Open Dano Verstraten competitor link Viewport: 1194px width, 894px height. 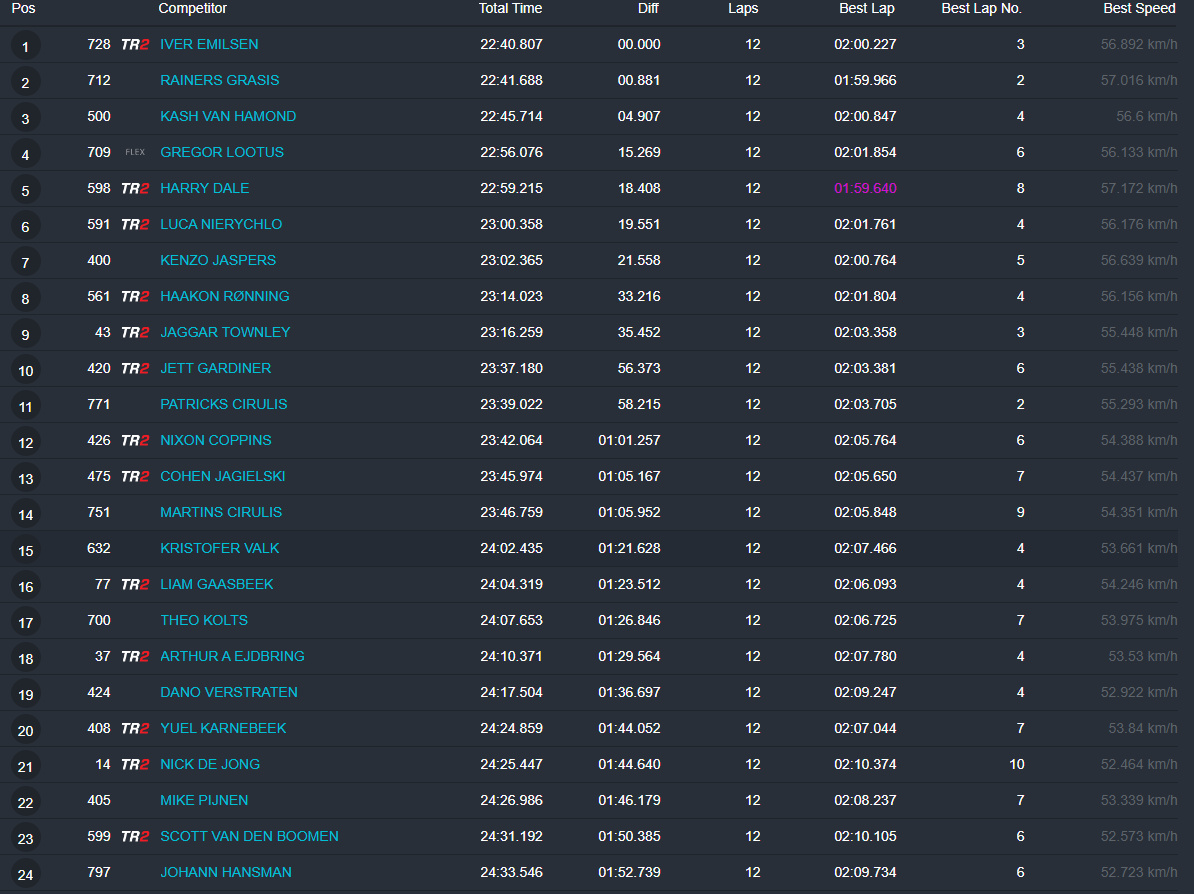tap(228, 692)
